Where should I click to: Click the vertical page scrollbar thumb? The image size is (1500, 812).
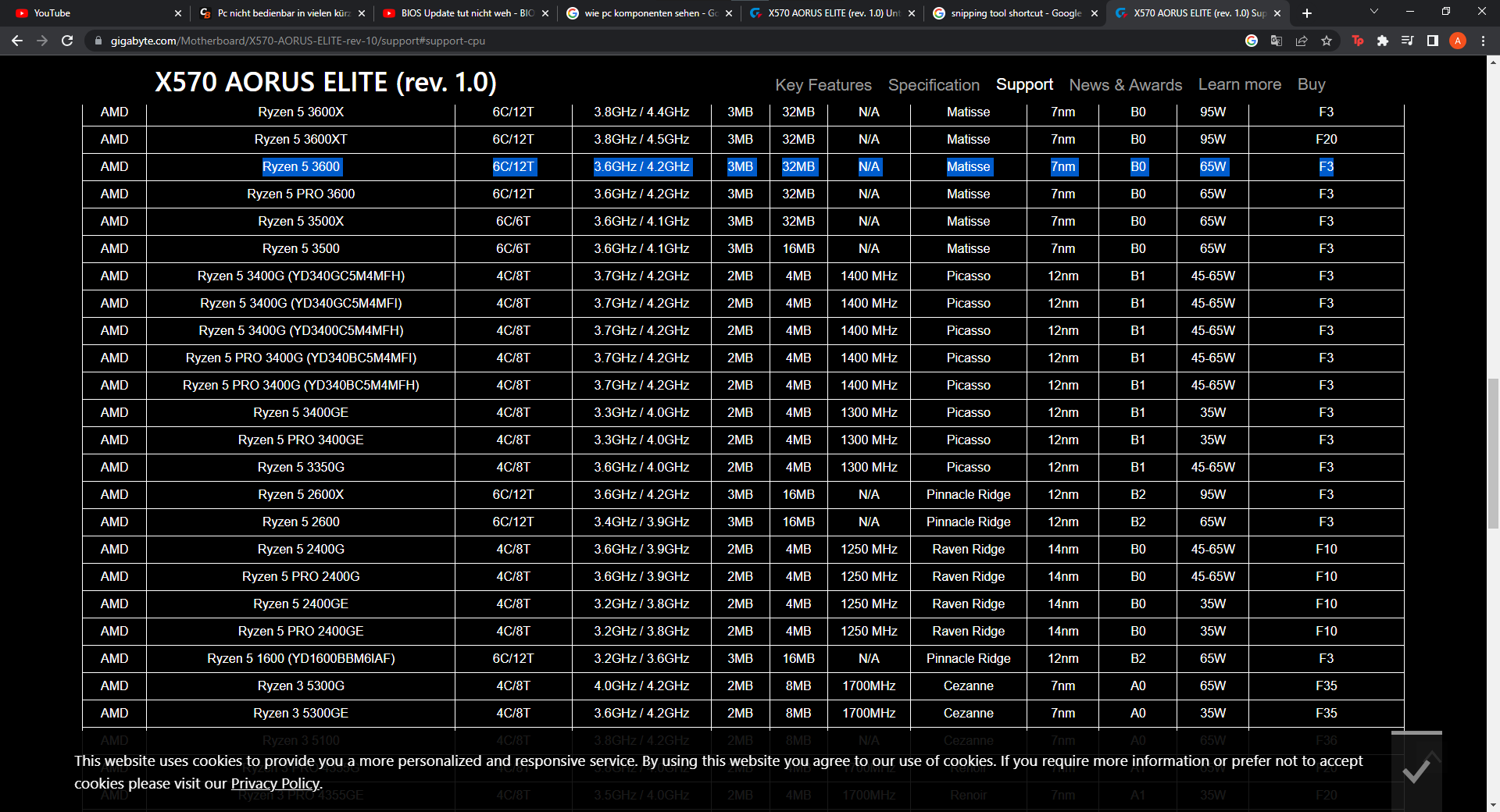tap(1493, 453)
